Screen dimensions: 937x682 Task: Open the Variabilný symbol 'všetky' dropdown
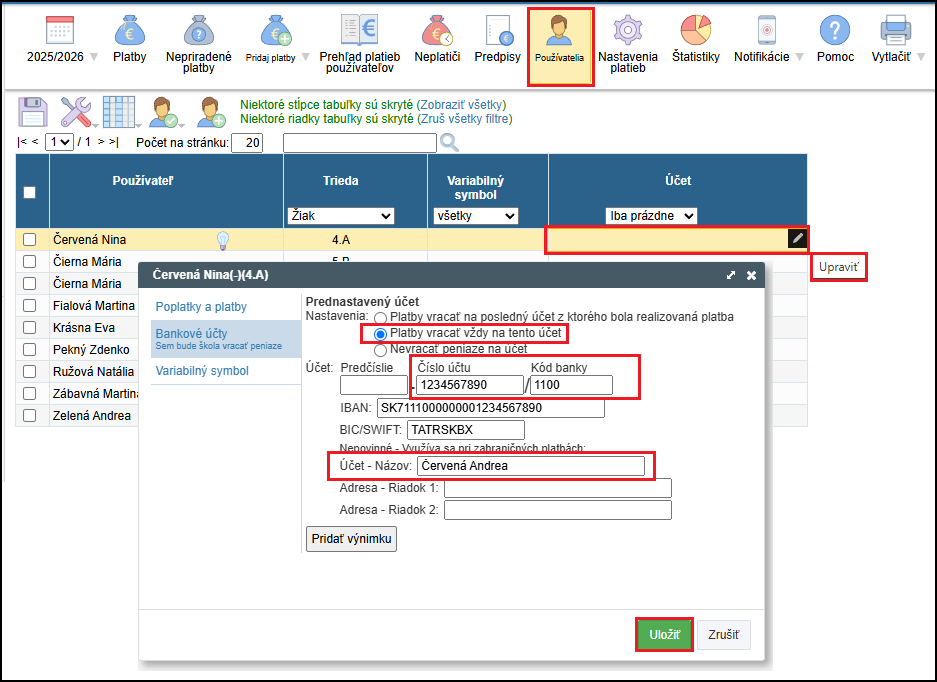click(475, 216)
